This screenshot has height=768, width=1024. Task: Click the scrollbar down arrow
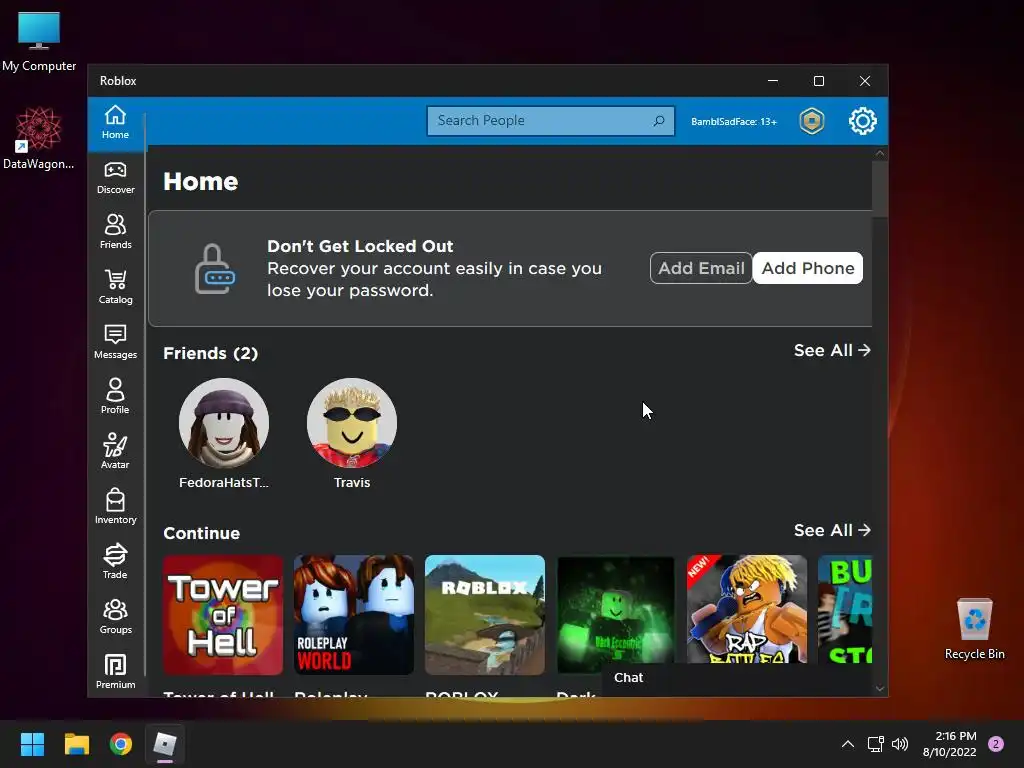tap(880, 688)
